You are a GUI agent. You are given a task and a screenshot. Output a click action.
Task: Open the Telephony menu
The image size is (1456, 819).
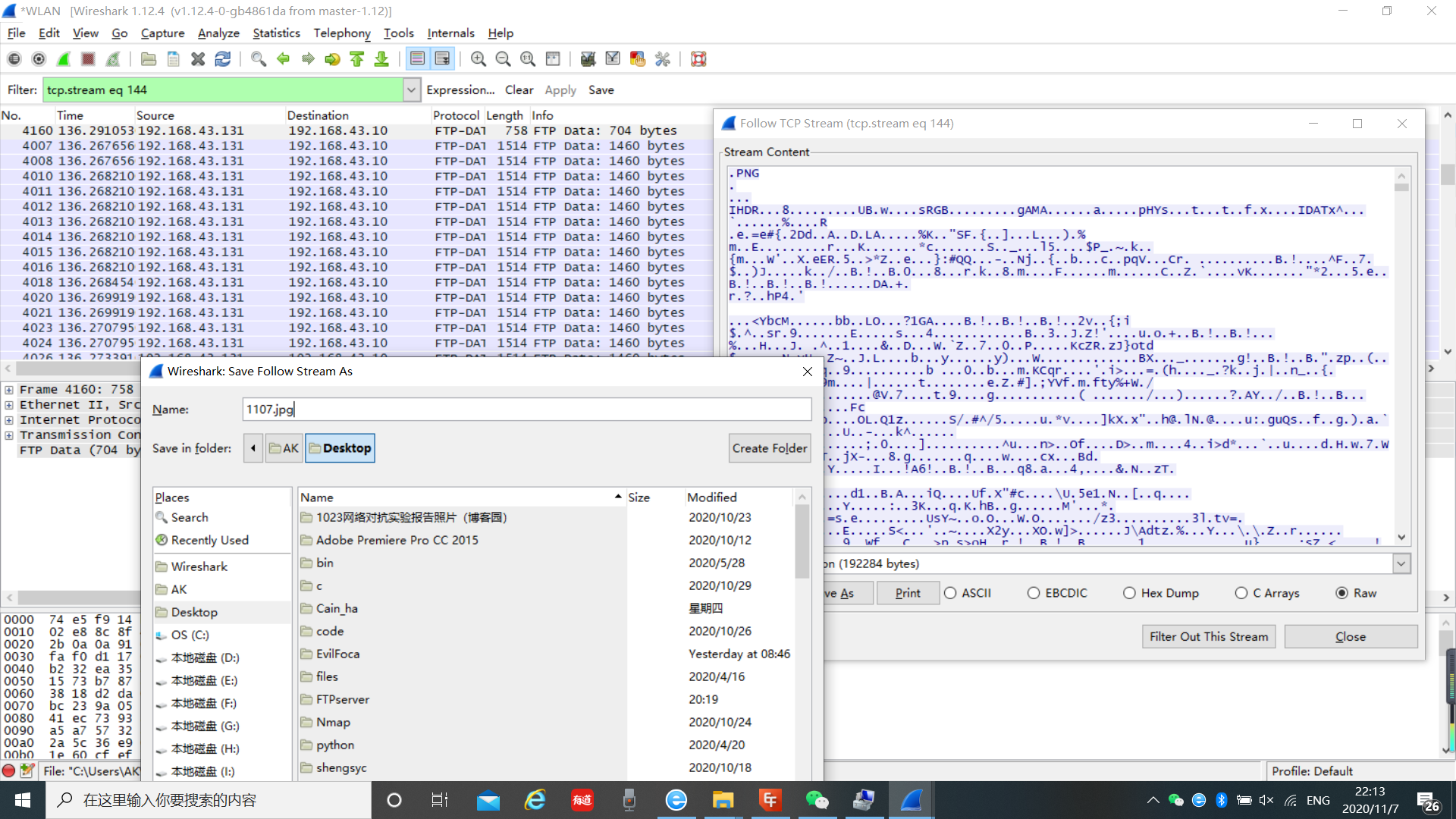pos(342,33)
